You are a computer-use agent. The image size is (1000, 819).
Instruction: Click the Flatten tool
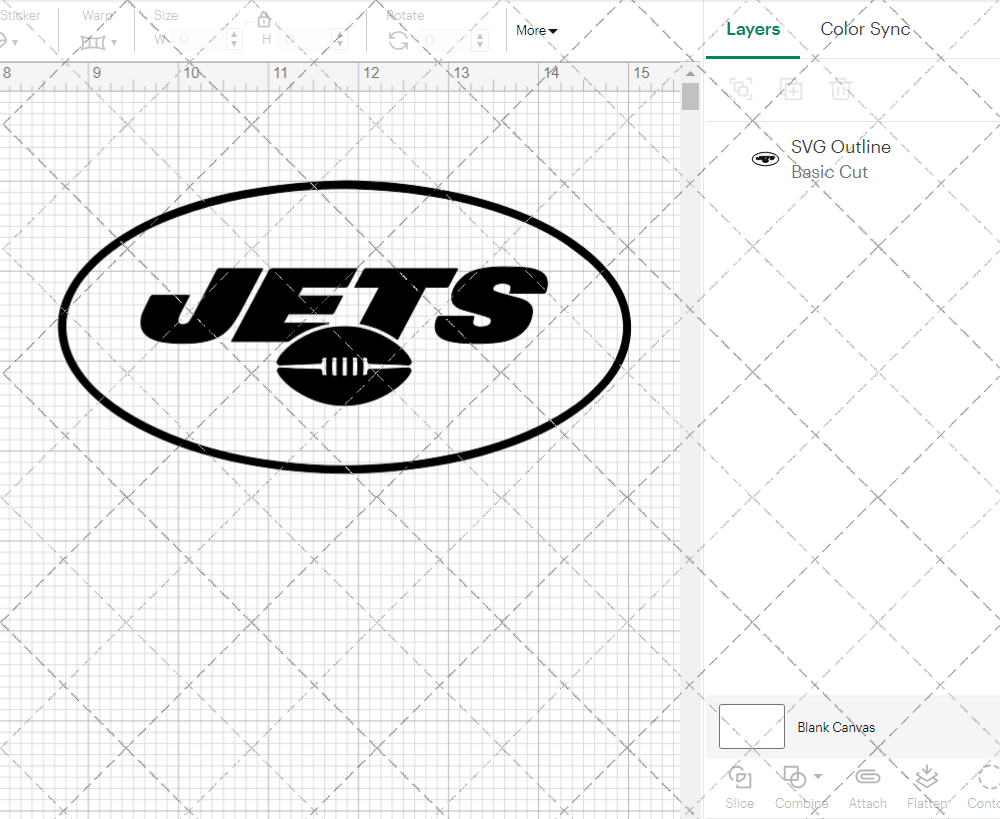927,789
